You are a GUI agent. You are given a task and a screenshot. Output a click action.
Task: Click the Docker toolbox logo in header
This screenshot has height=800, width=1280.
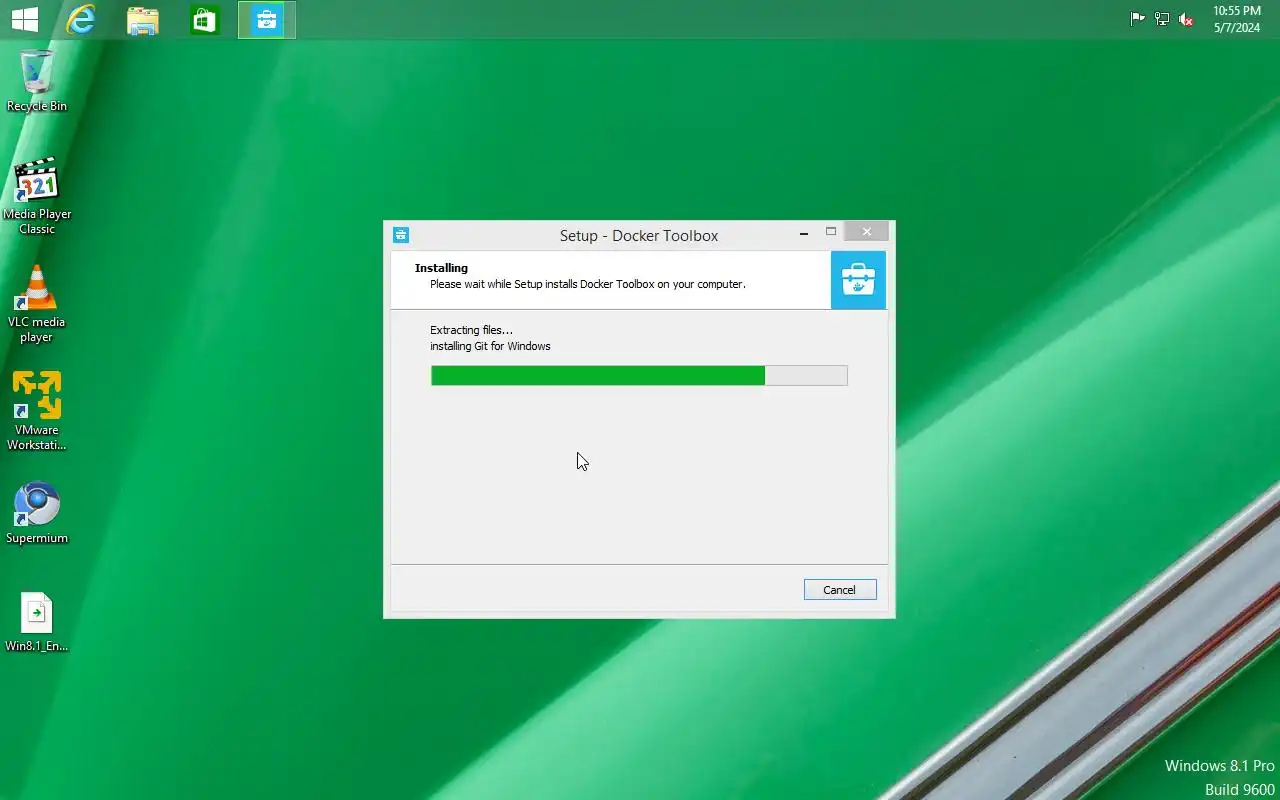pyautogui.click(x=858, y=280)
